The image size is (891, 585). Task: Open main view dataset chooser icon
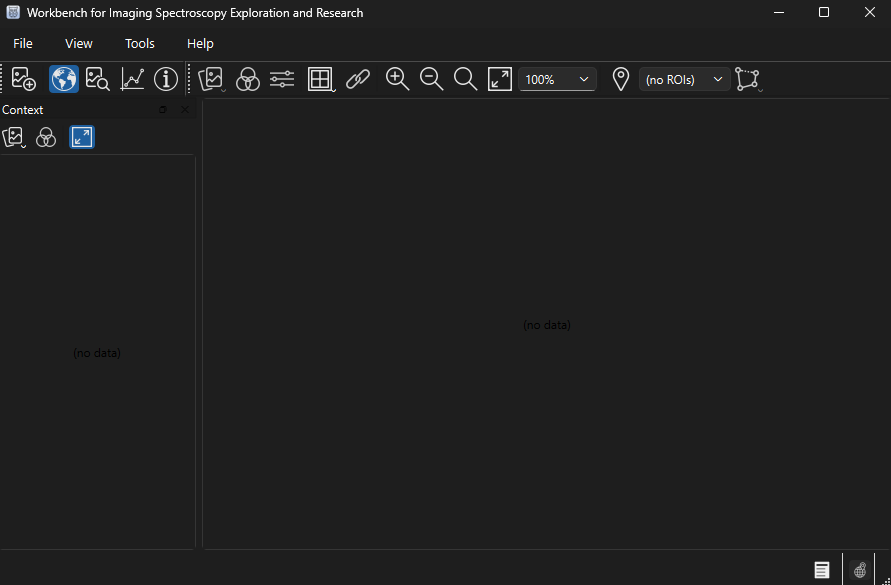pos(211,79)
